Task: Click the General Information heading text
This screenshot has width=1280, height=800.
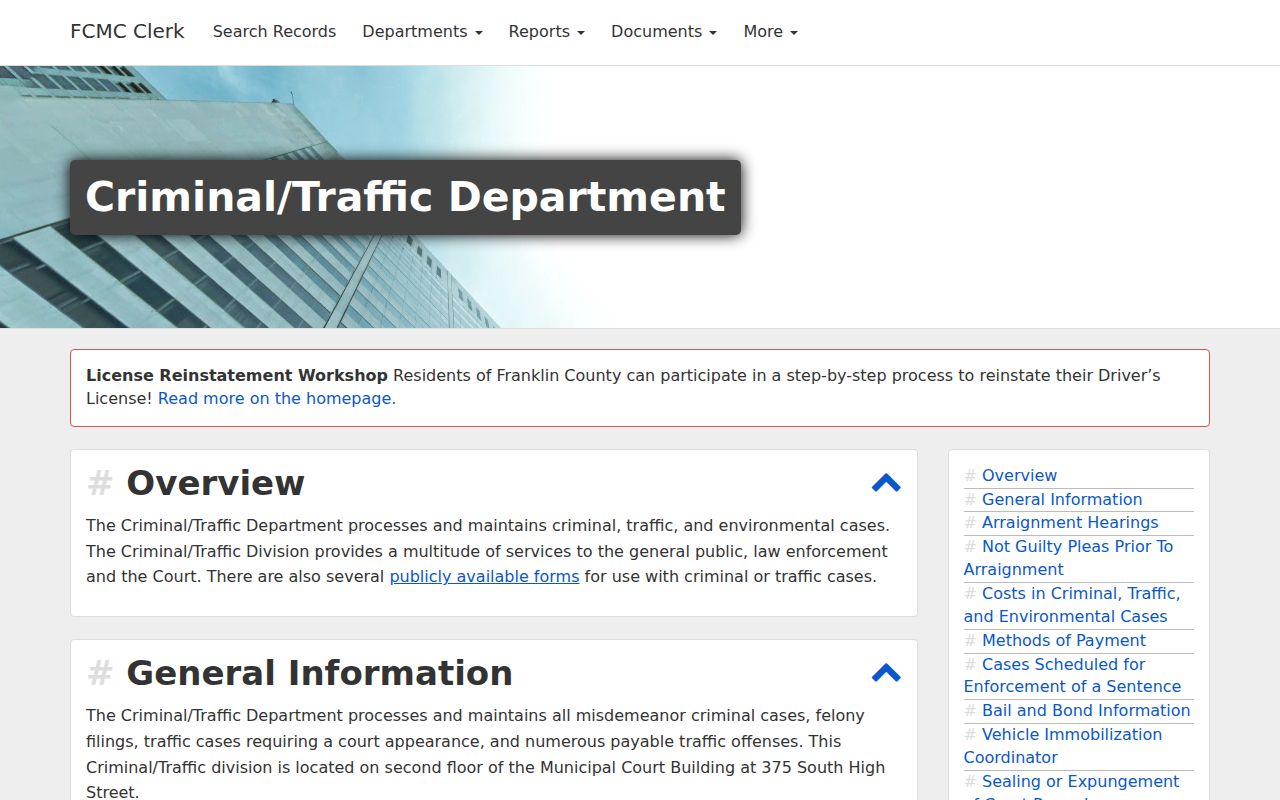Action: [x=319, y=673]
